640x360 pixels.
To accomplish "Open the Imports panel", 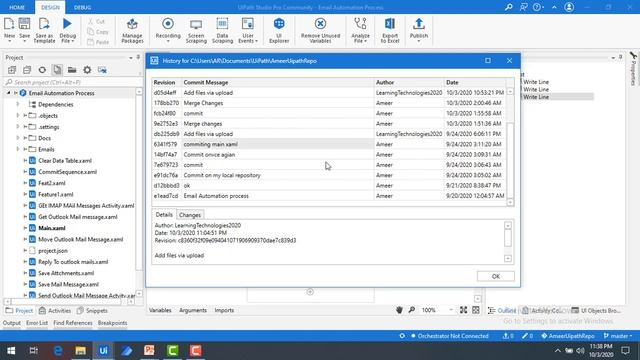I will (224, 310).
